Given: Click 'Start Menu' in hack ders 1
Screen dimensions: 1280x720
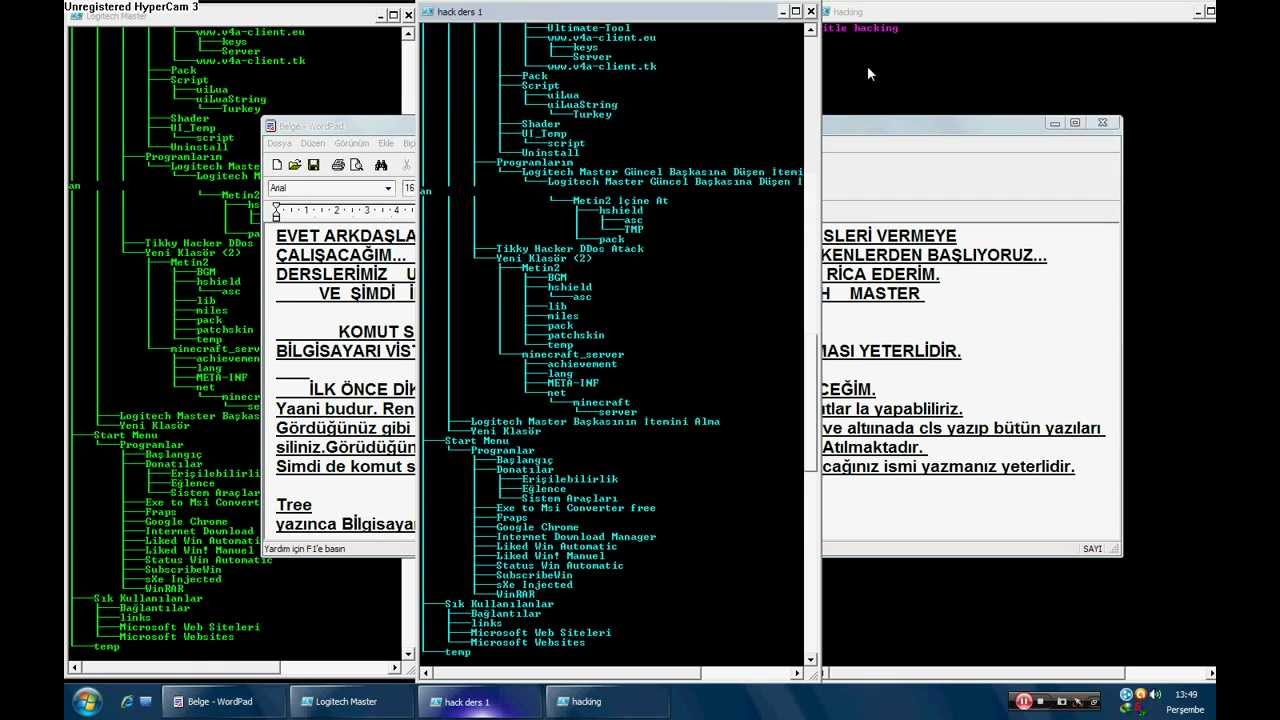Looking at the screenshot, I should point(477,441).
